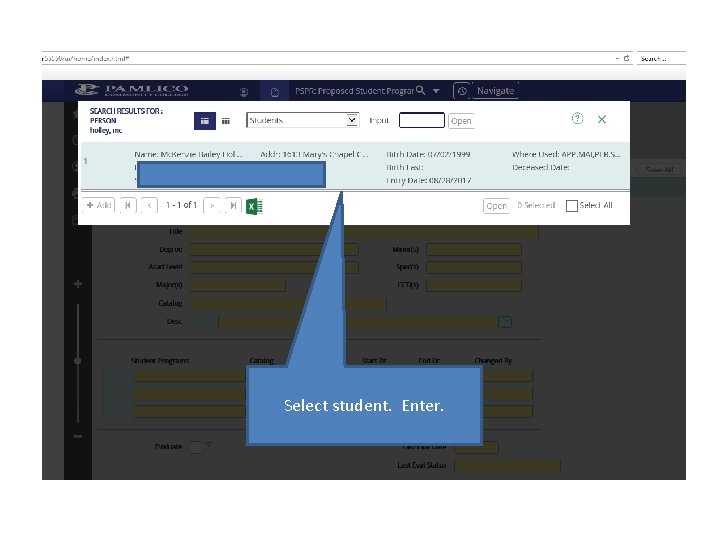720x540 pixels.
Task: Click the Add button
Action: (99, 205)
